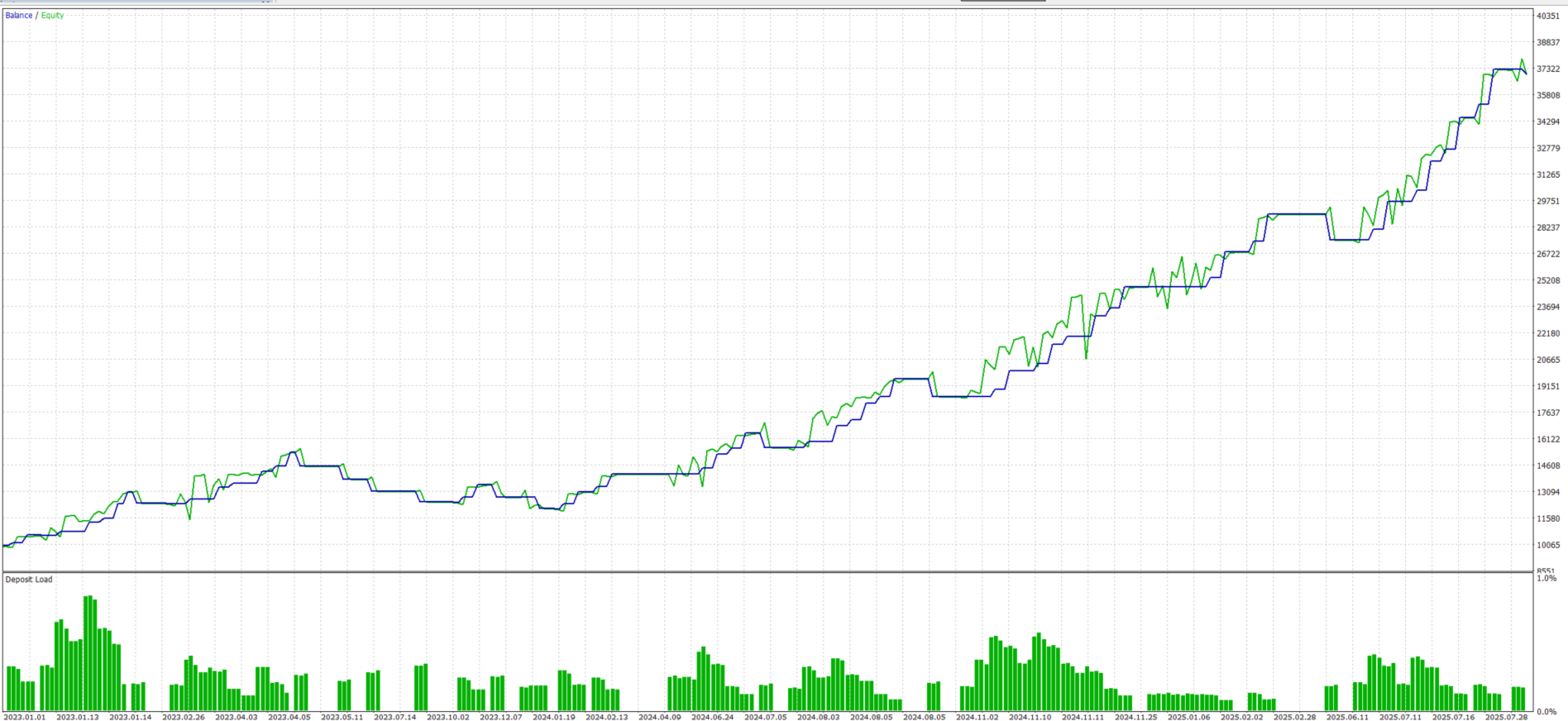The width and height of the screenshot is (1568, 721).
Task: Select the 2024.01.19 date label
Action: [553, 717]
